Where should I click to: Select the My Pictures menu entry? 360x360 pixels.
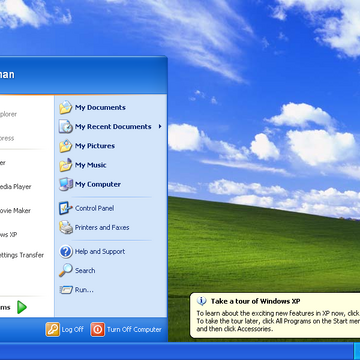click(x=110, y=146)
